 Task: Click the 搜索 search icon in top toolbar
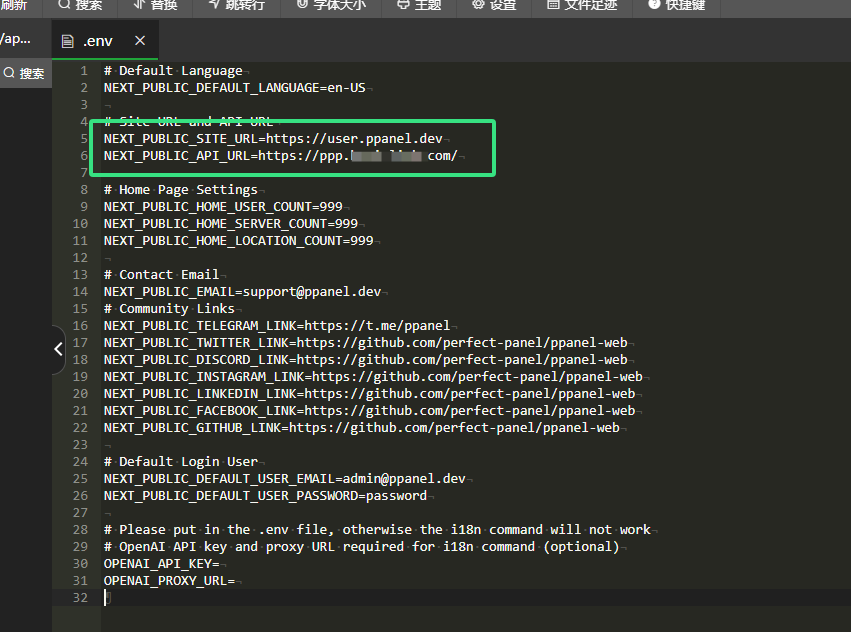(x=65, y=5)
